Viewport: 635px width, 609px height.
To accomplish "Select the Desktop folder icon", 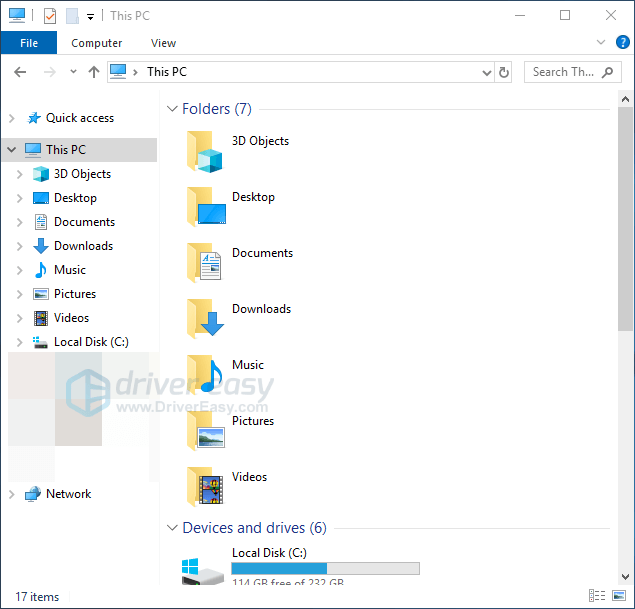I will [206, 207].
